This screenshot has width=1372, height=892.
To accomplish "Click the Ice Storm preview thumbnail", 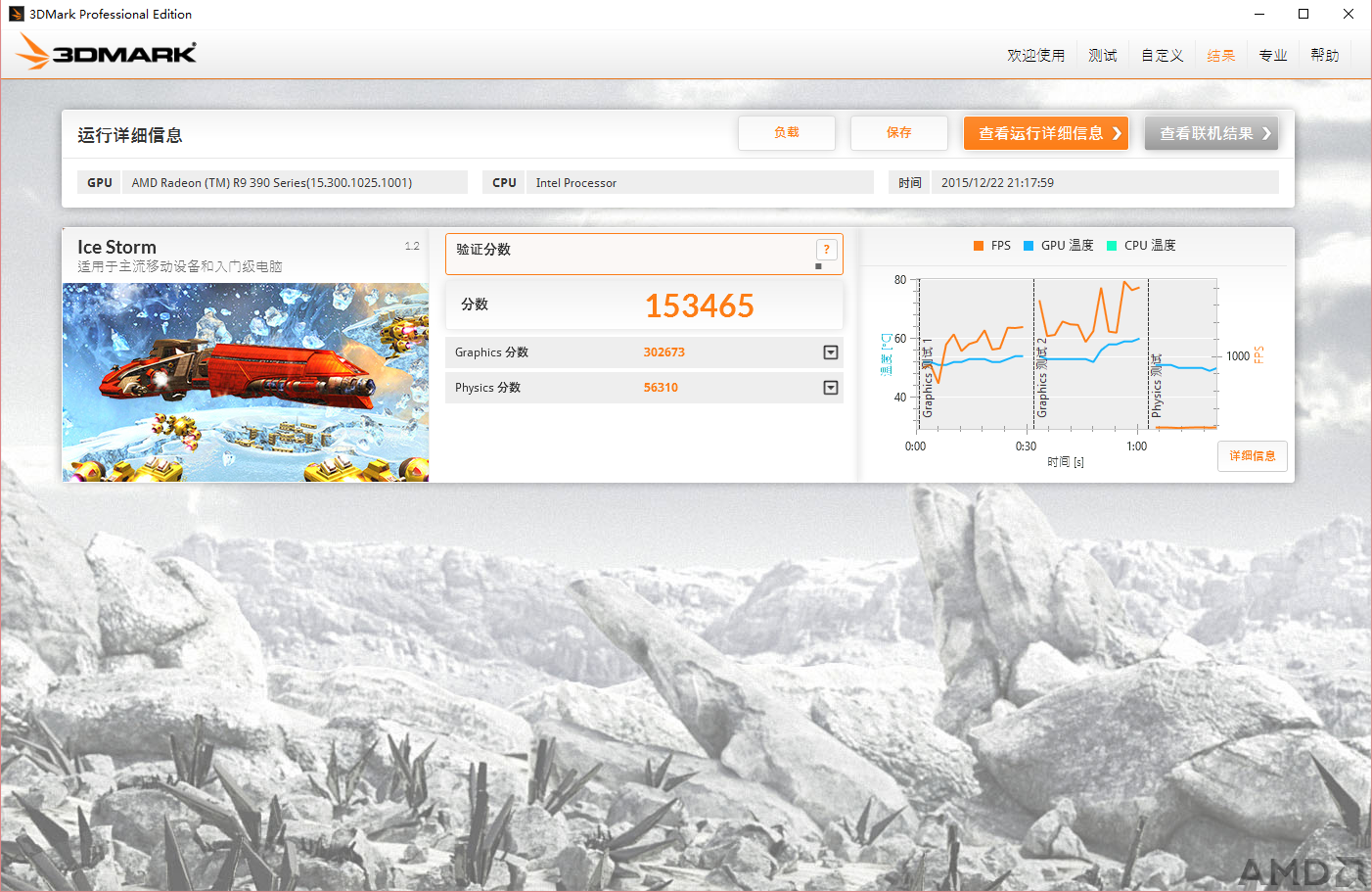I will [x=246, y=382].
